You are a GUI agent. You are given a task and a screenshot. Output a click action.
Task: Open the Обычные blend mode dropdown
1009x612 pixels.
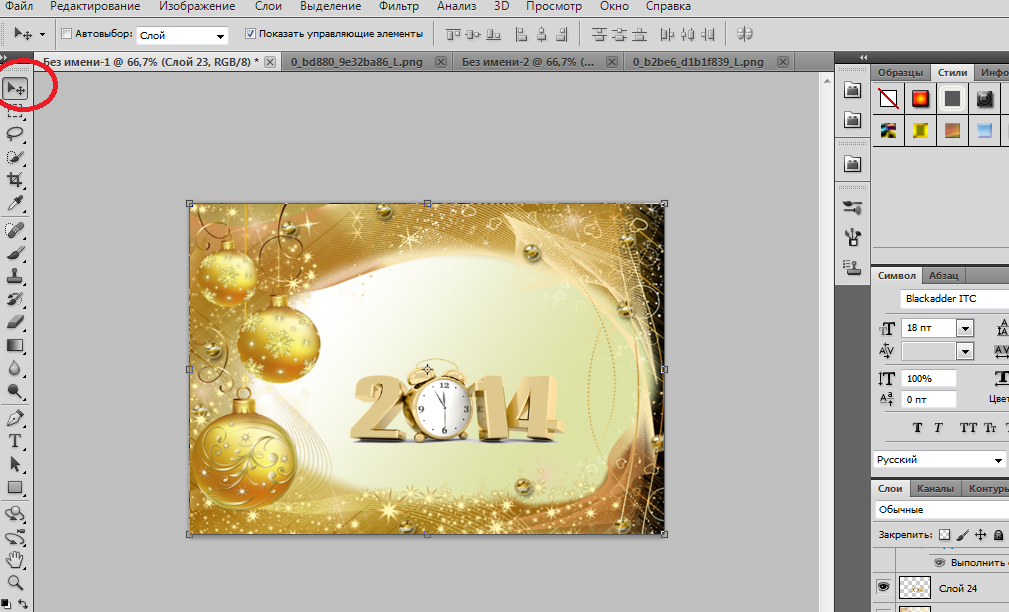(940, 510)
